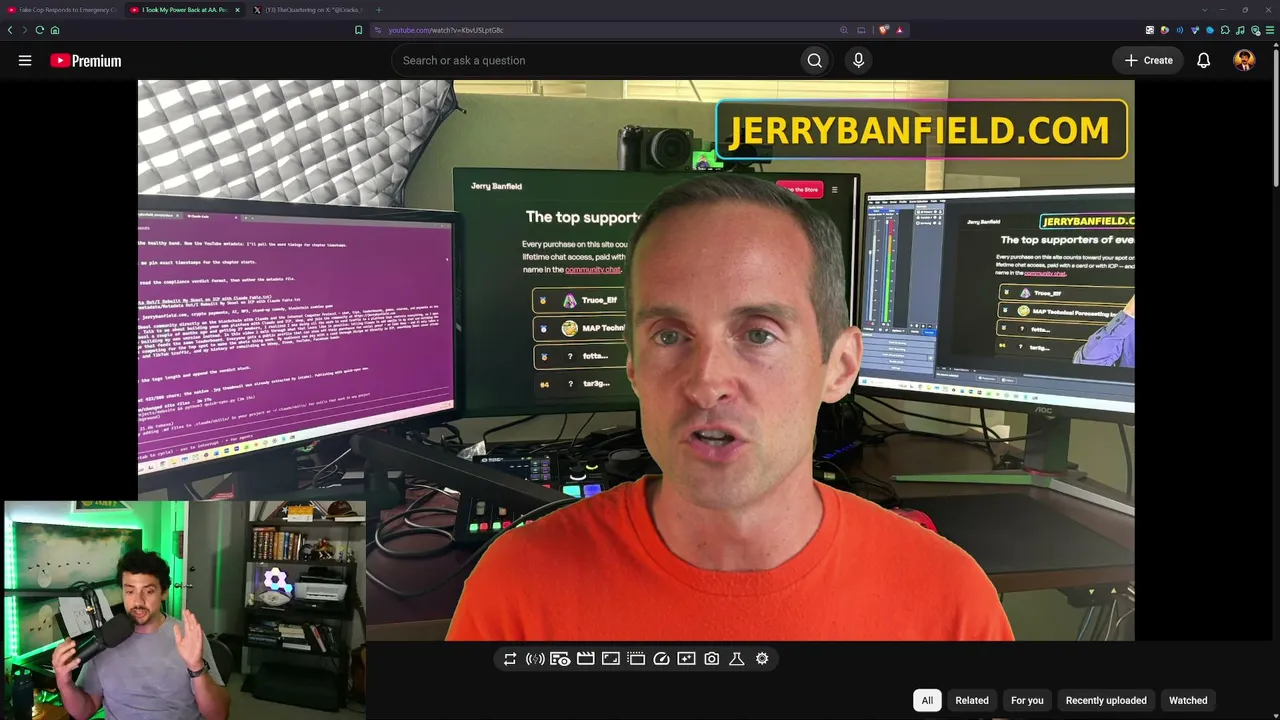Focus the Search or ask a question box
Screen dimensions: 1280x720
595,60
